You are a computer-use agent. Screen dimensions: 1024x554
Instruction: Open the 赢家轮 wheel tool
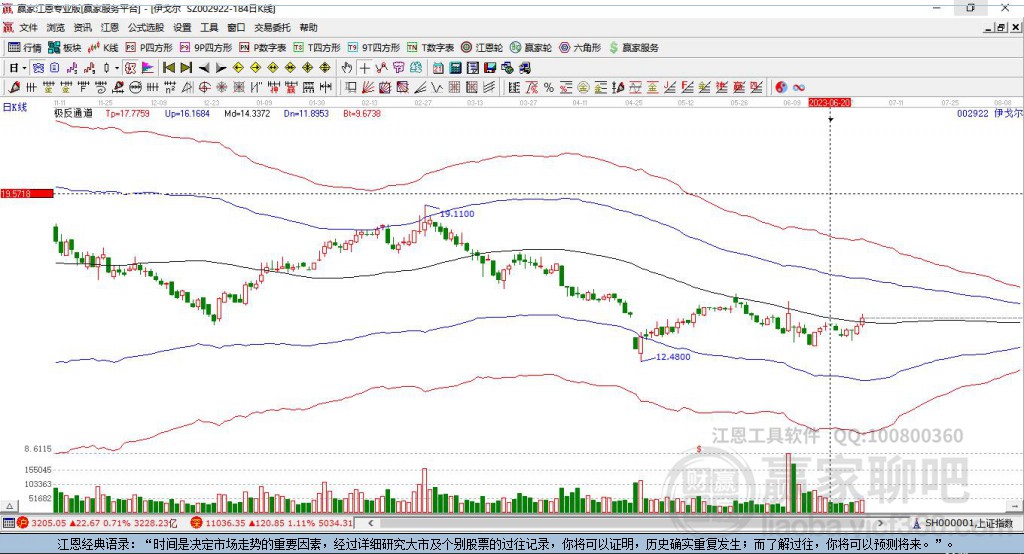531,48
